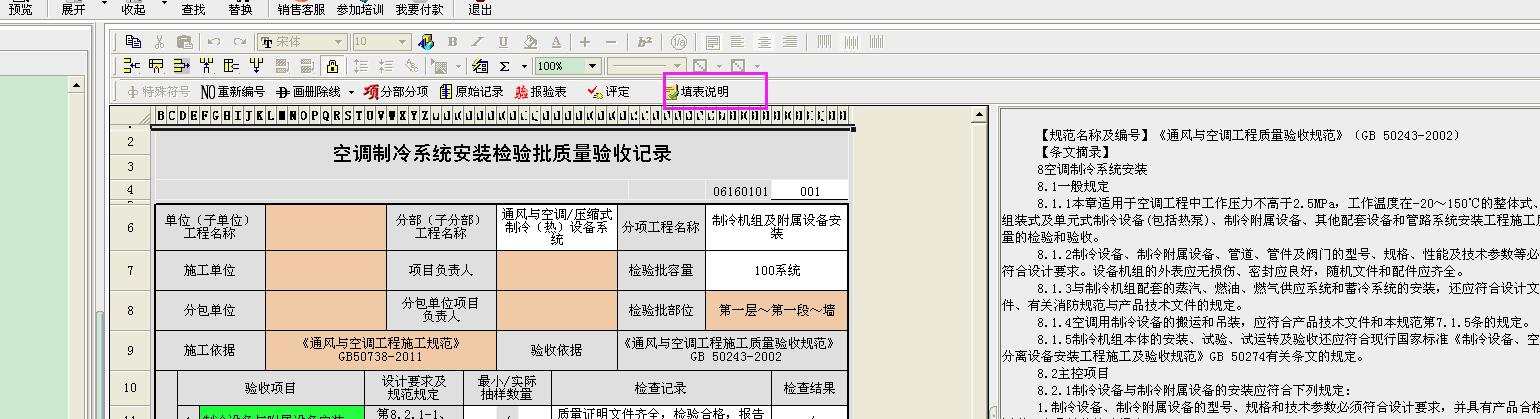Open the 100% zoom dropdown
Viewport: 1540px width, 419px height.
click(593, 66)
